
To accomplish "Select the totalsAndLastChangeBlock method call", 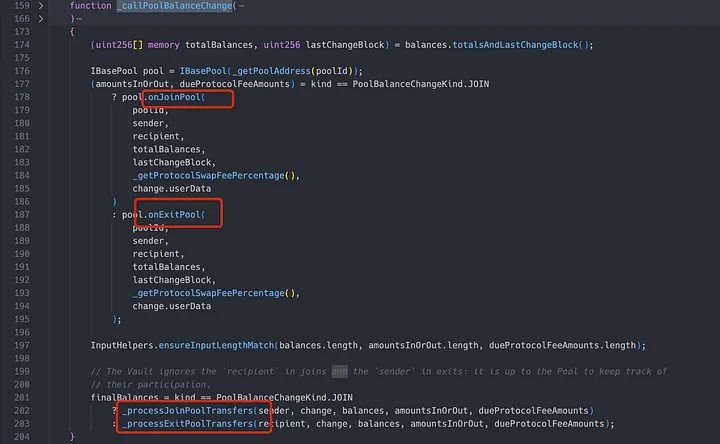I will pos(529,46).
